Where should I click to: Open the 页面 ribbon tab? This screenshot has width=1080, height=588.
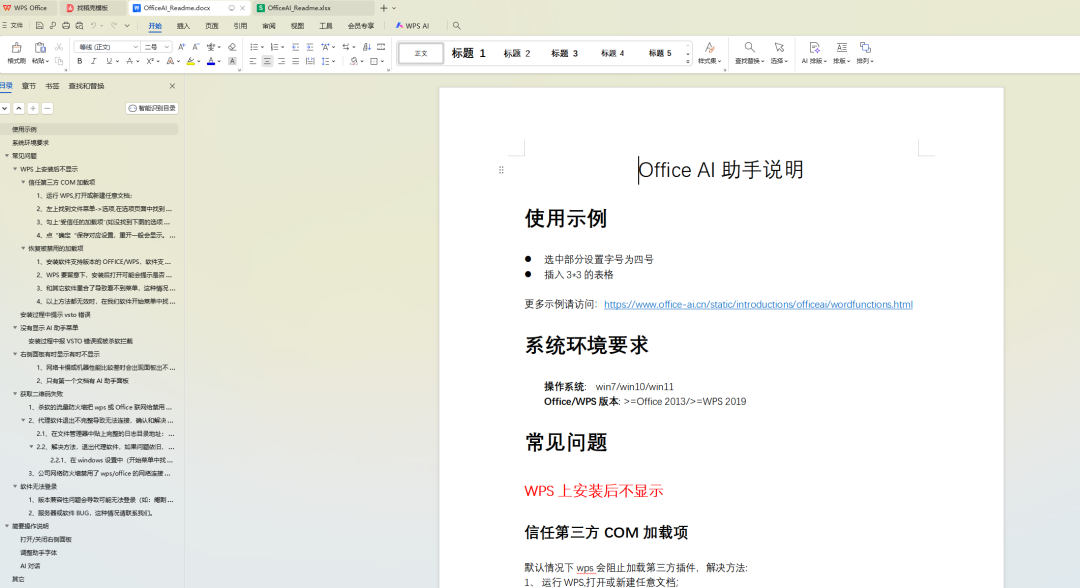point(211,26)
